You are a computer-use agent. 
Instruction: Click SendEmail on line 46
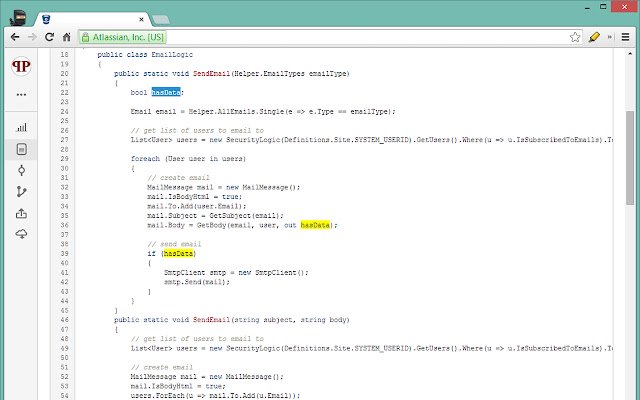tap(211, 320)
